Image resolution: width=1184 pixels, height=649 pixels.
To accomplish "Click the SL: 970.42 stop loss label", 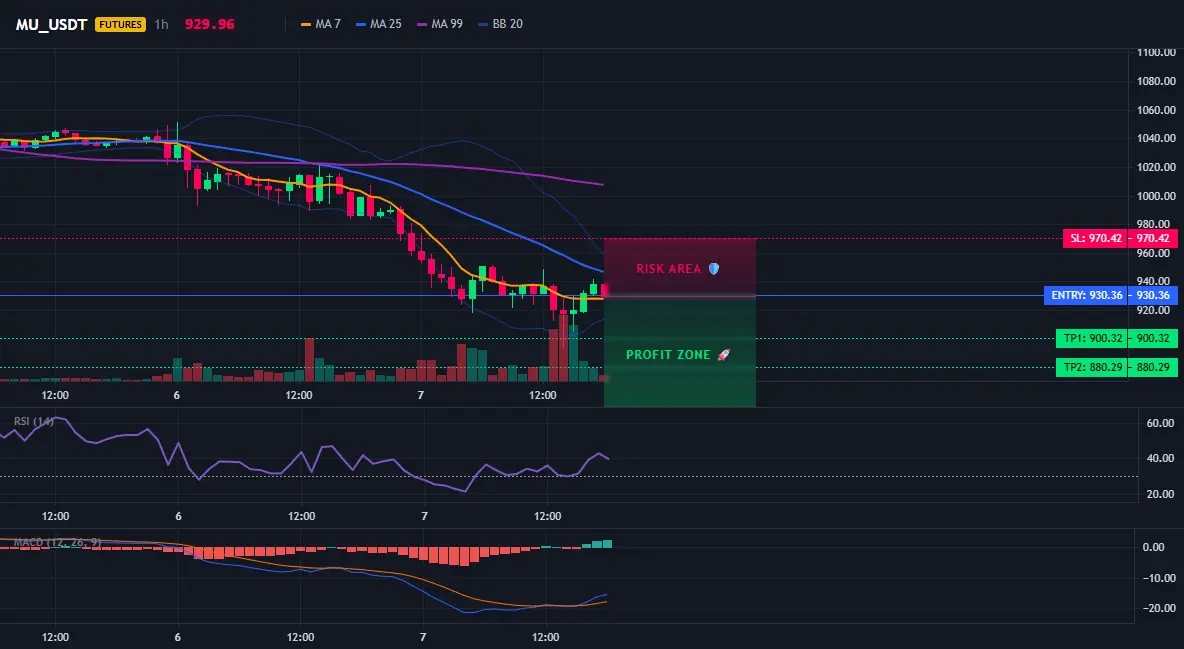I will (1095, 239).
